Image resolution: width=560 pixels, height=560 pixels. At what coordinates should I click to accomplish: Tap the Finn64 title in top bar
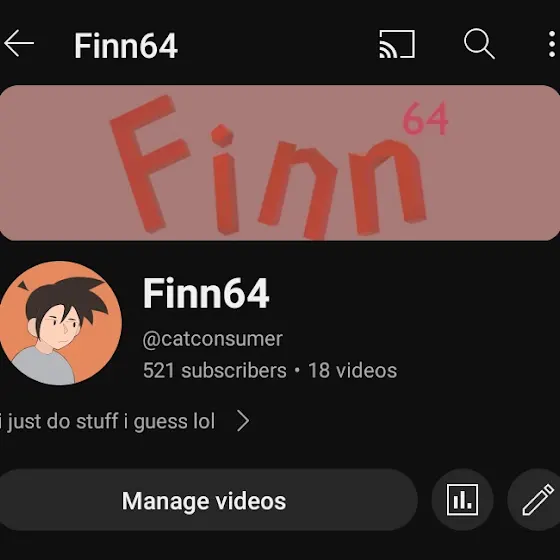coord(126,45)
